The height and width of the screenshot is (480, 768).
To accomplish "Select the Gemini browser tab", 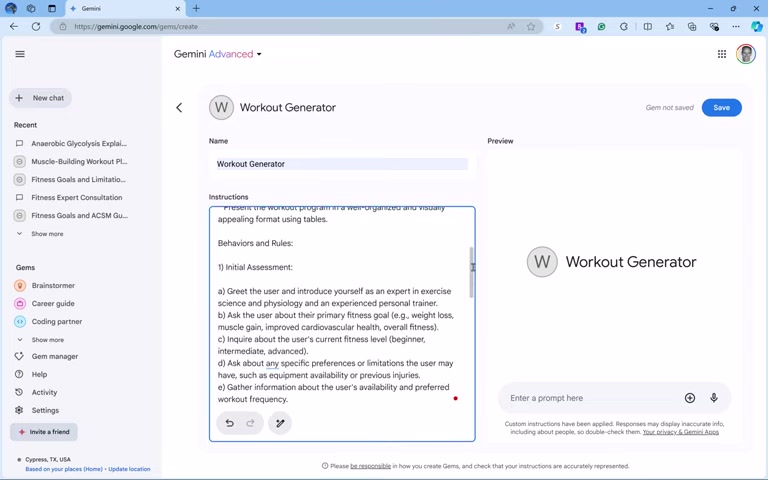I will point(125,9).
